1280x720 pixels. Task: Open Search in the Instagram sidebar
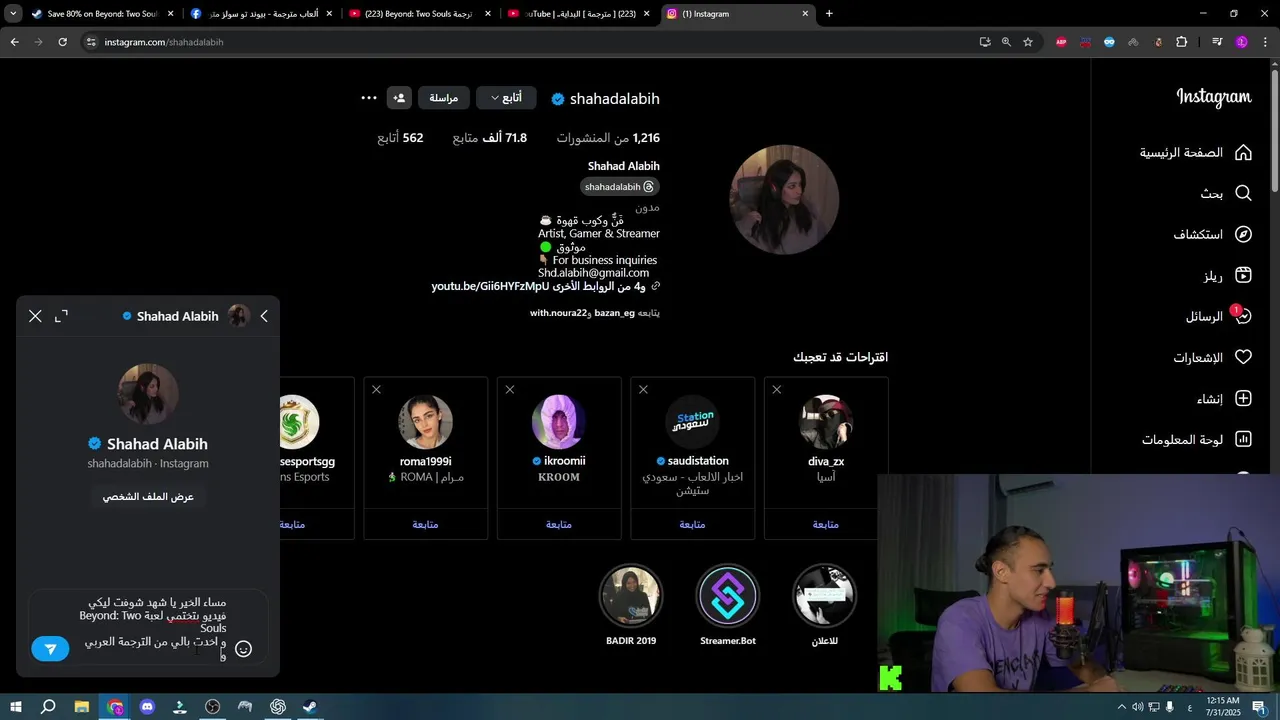(1227, 194)
